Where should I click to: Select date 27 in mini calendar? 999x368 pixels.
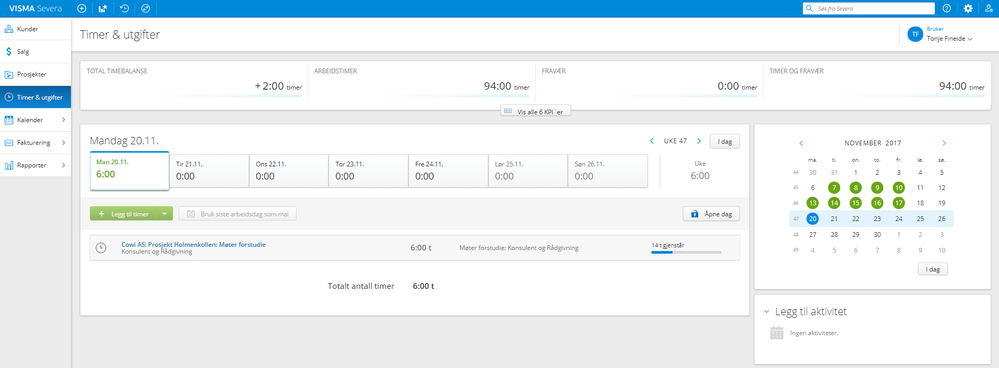point(812,234)
